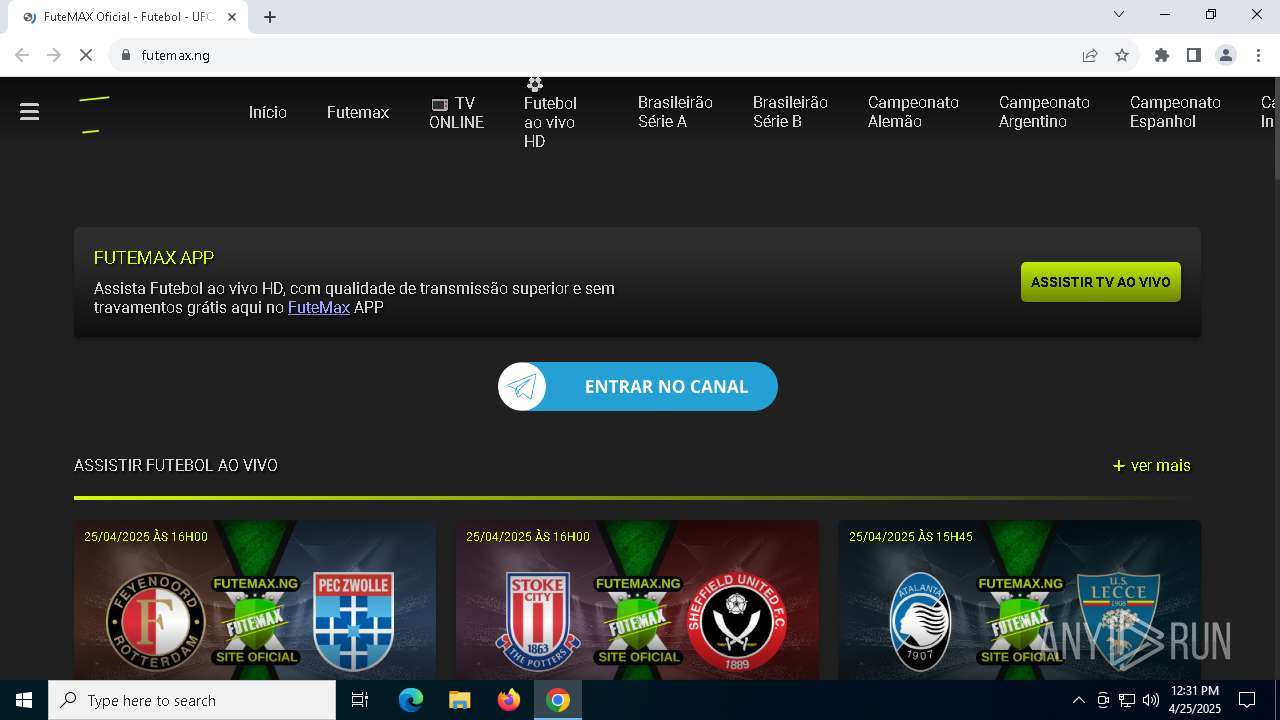
Task: Open File Explorer from the taskbar
Action: coord(460,700)
